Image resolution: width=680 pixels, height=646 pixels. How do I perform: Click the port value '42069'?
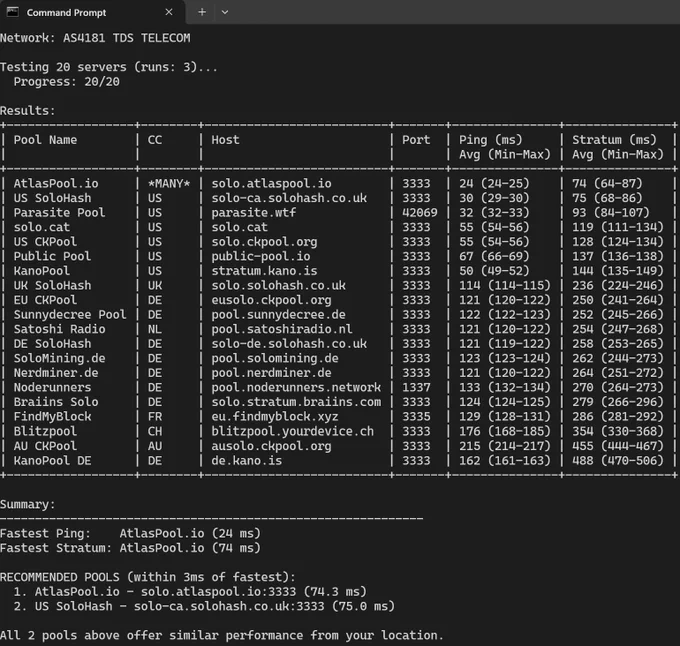pyautogui.click(x=419, y=213)
